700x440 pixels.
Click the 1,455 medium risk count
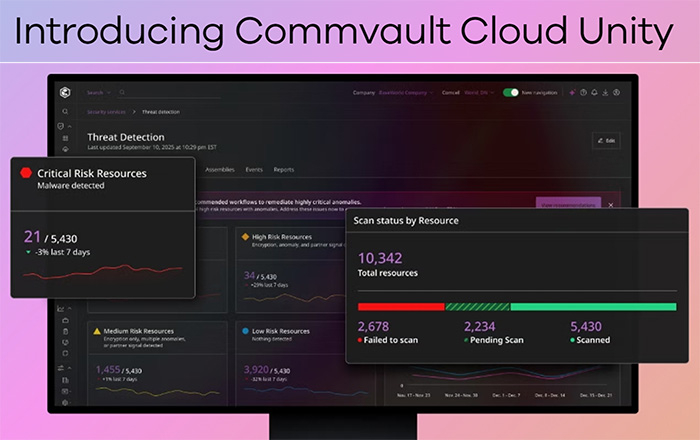pyautogui.click(x=108, y=369)
